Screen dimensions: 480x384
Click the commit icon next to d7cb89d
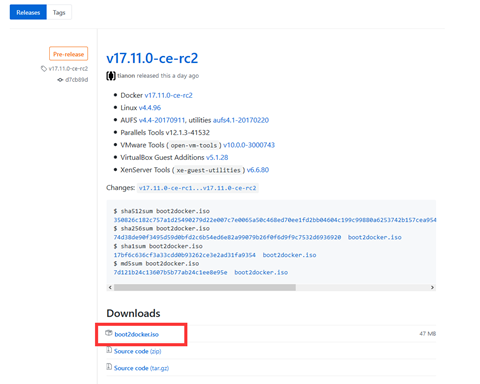point(60,80)
